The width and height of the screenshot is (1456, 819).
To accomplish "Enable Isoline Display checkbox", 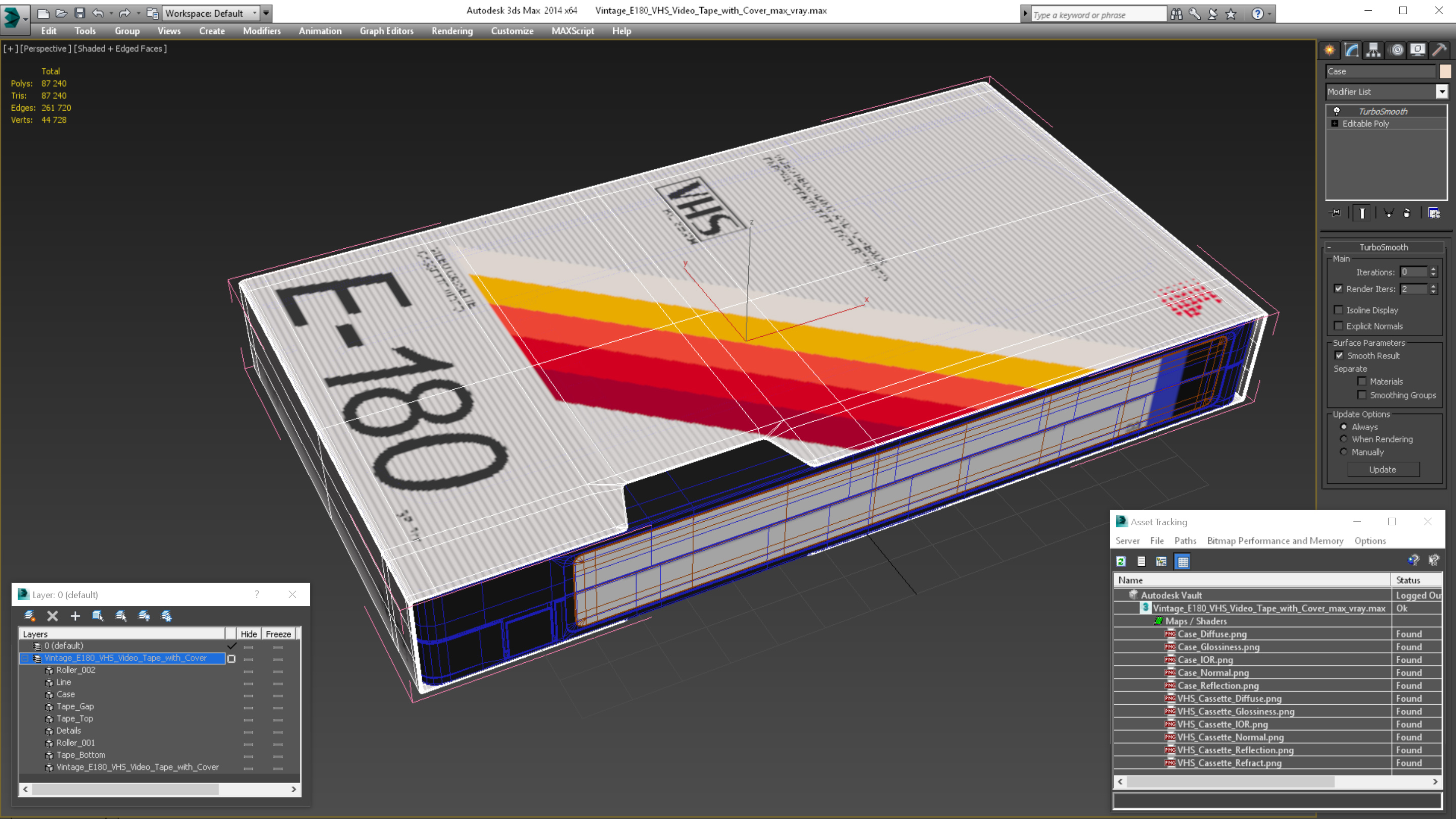I will tap(1338, 310).
